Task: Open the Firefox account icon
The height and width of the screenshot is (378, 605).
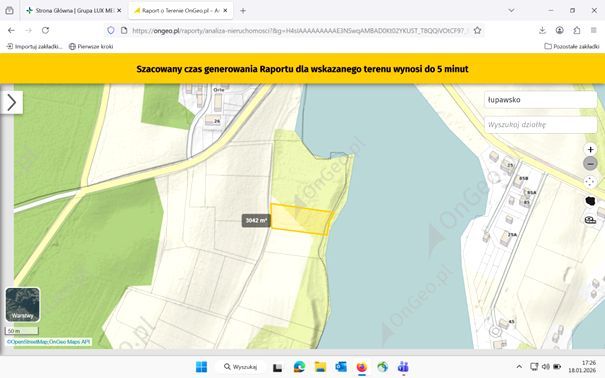Action: tap(559, 30)
